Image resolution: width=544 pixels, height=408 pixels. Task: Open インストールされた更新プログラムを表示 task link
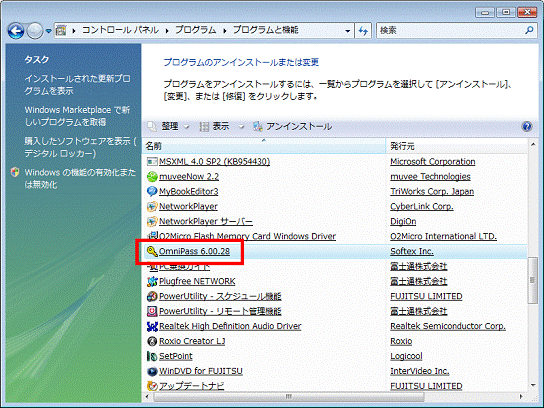(x=77, y=85)
